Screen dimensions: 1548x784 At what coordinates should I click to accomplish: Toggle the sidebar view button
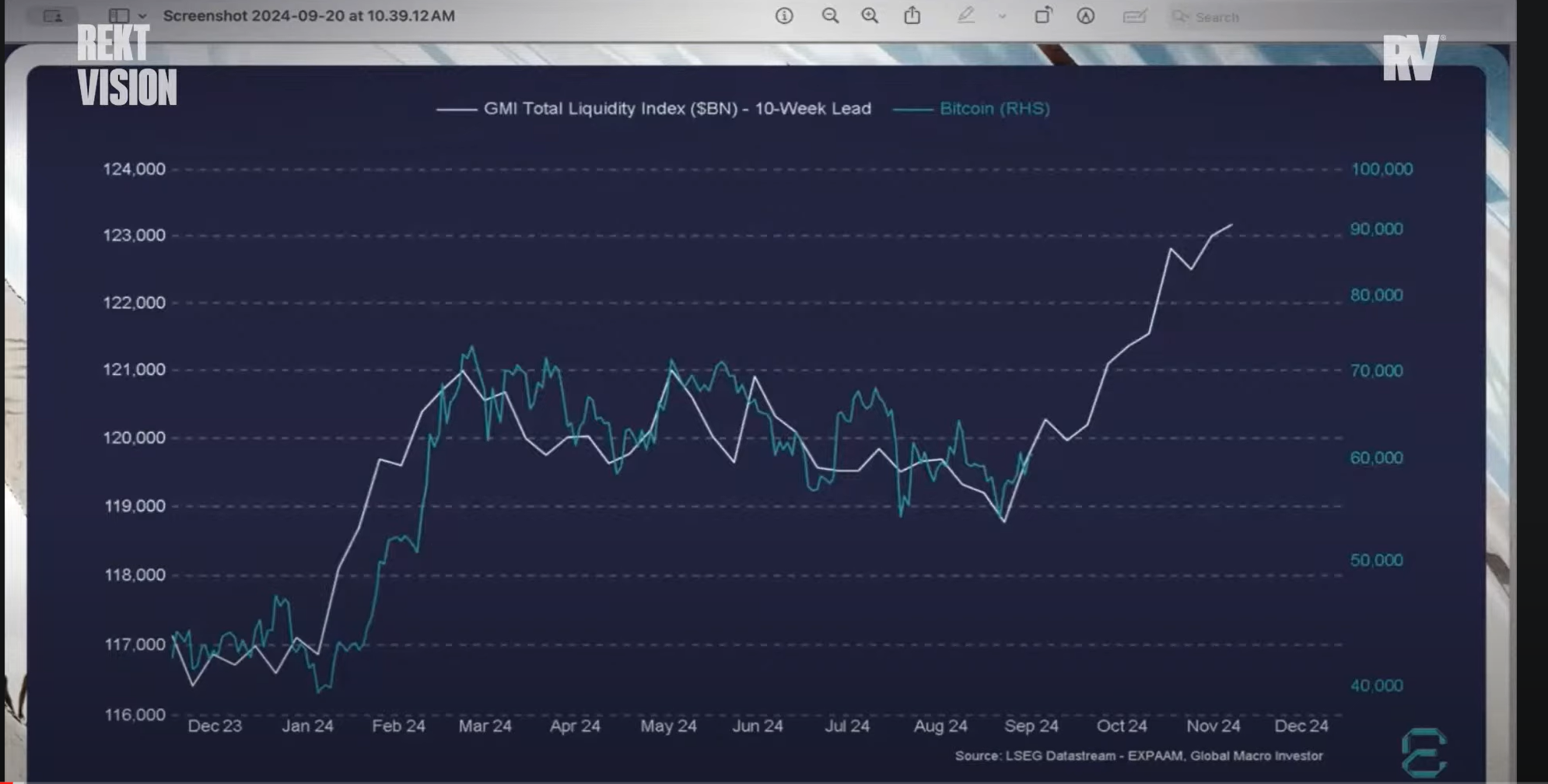tap(118, 16)
